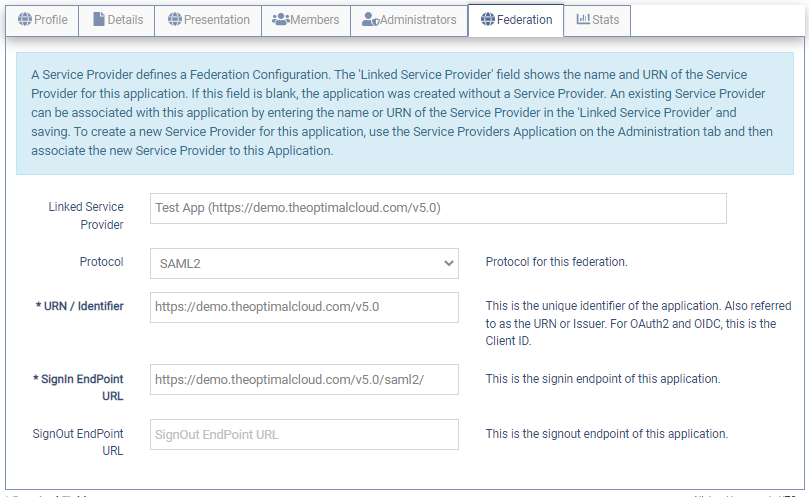Click the 'Protocol' field label

coord(102,262)
